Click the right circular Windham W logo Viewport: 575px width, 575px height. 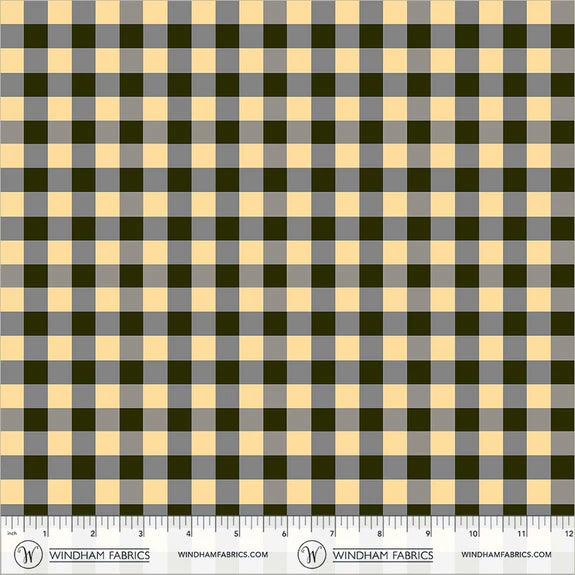(312, 554)
